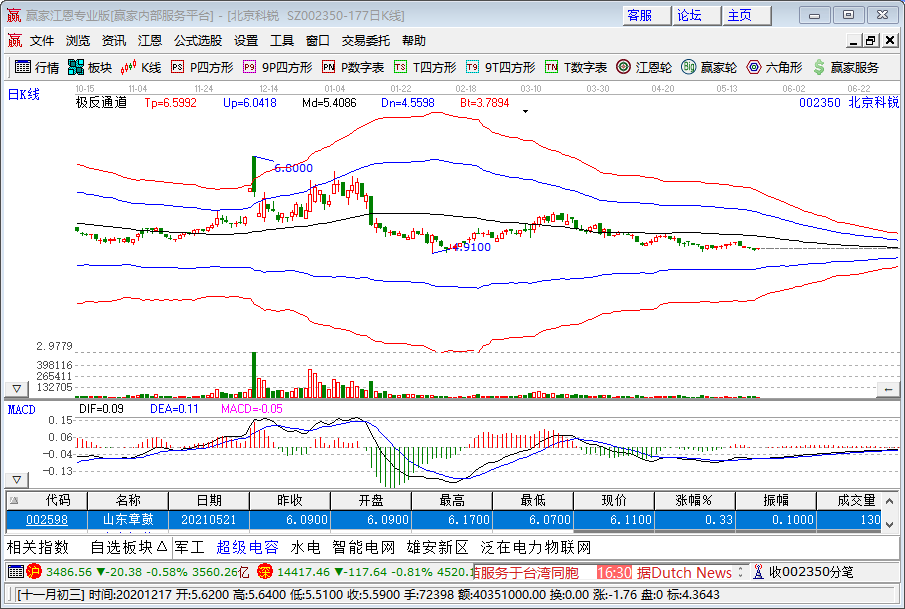This screenshot has width=905, height=609.
Task: Open the 公式选股 formula stock picker menu
Action: (x=197, y=41)
